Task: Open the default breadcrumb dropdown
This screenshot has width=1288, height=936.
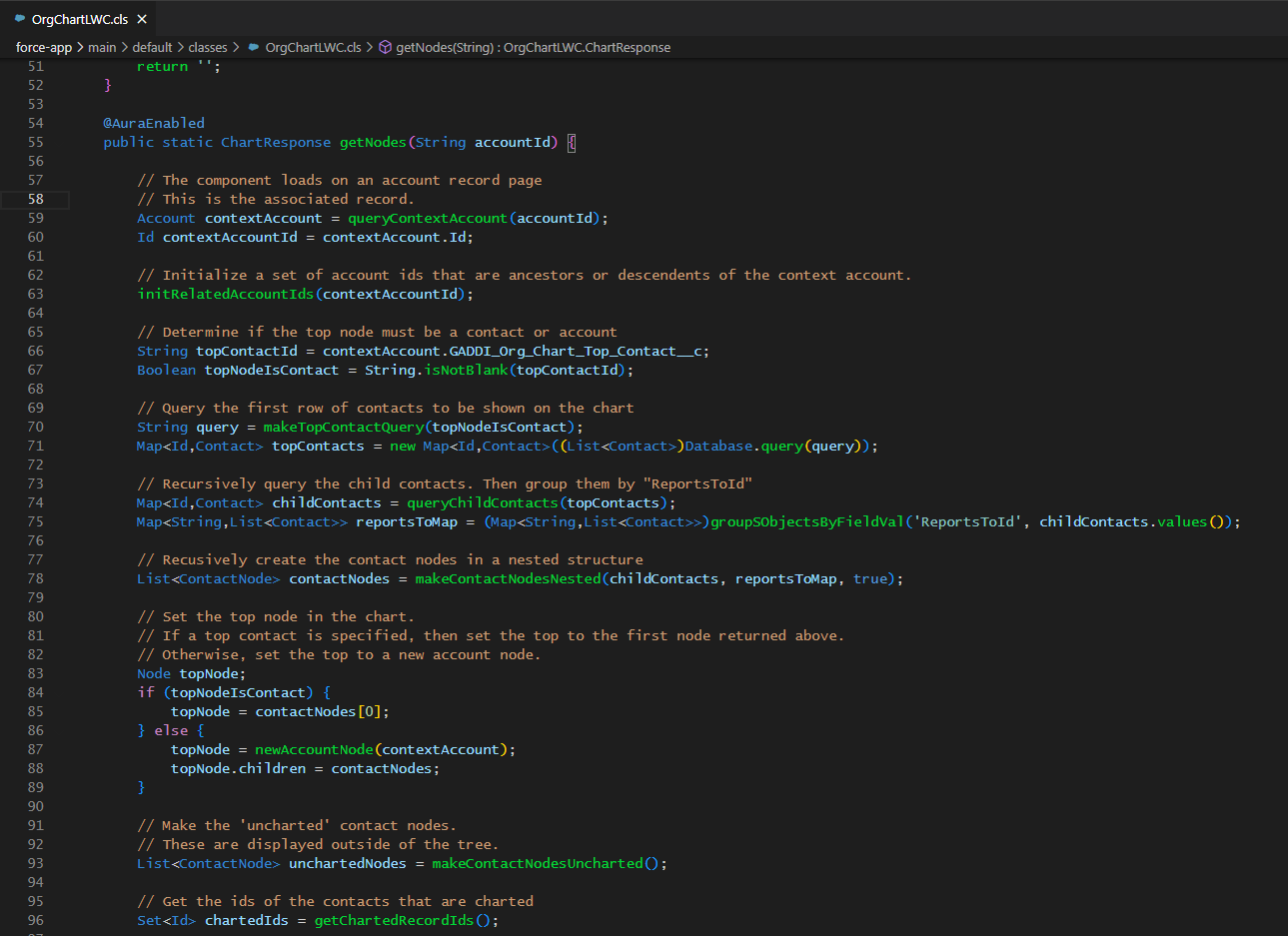Action: [153, 47]
